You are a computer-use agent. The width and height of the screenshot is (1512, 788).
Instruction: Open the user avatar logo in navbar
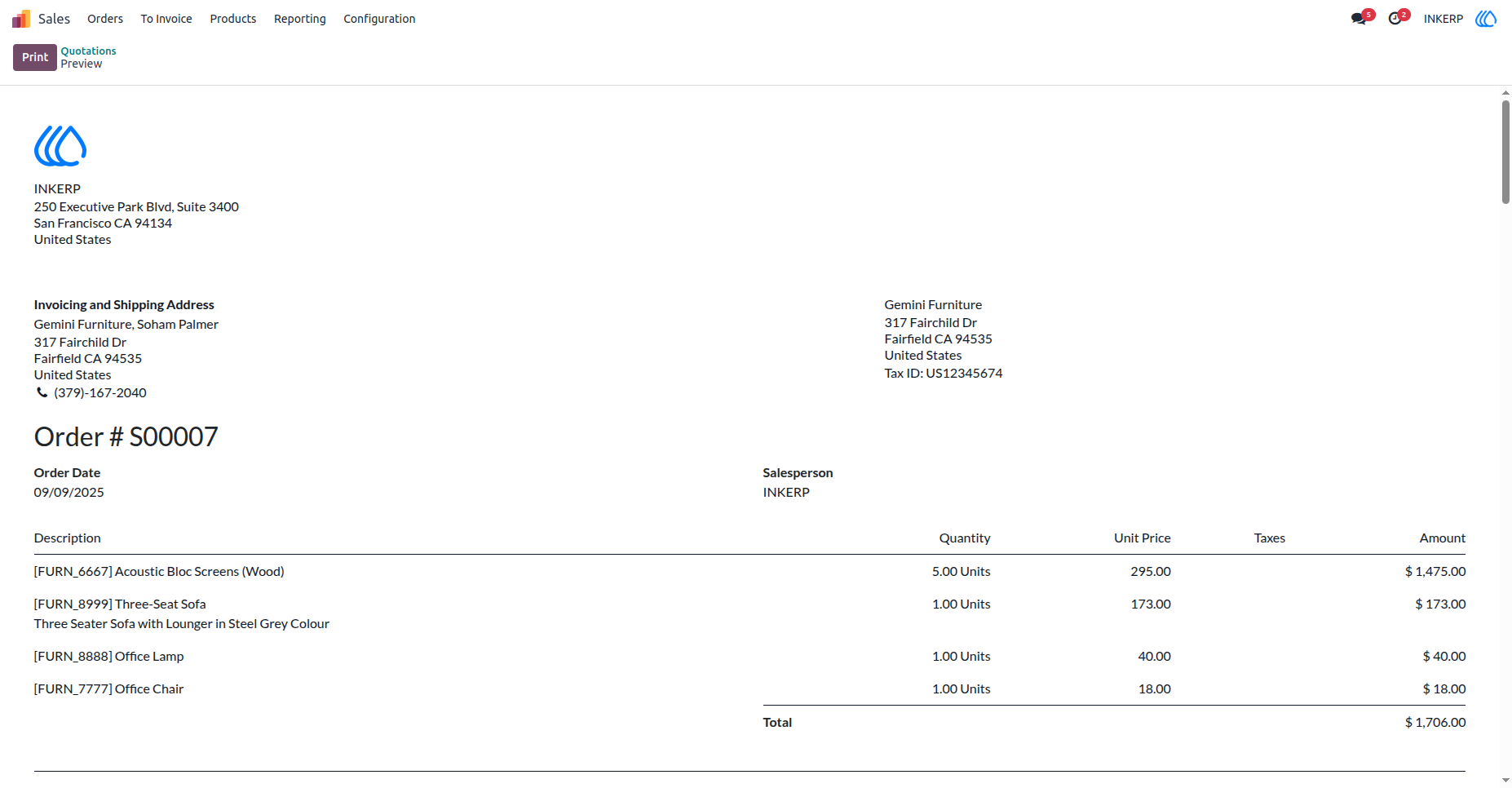click(x=1486, y=19)
